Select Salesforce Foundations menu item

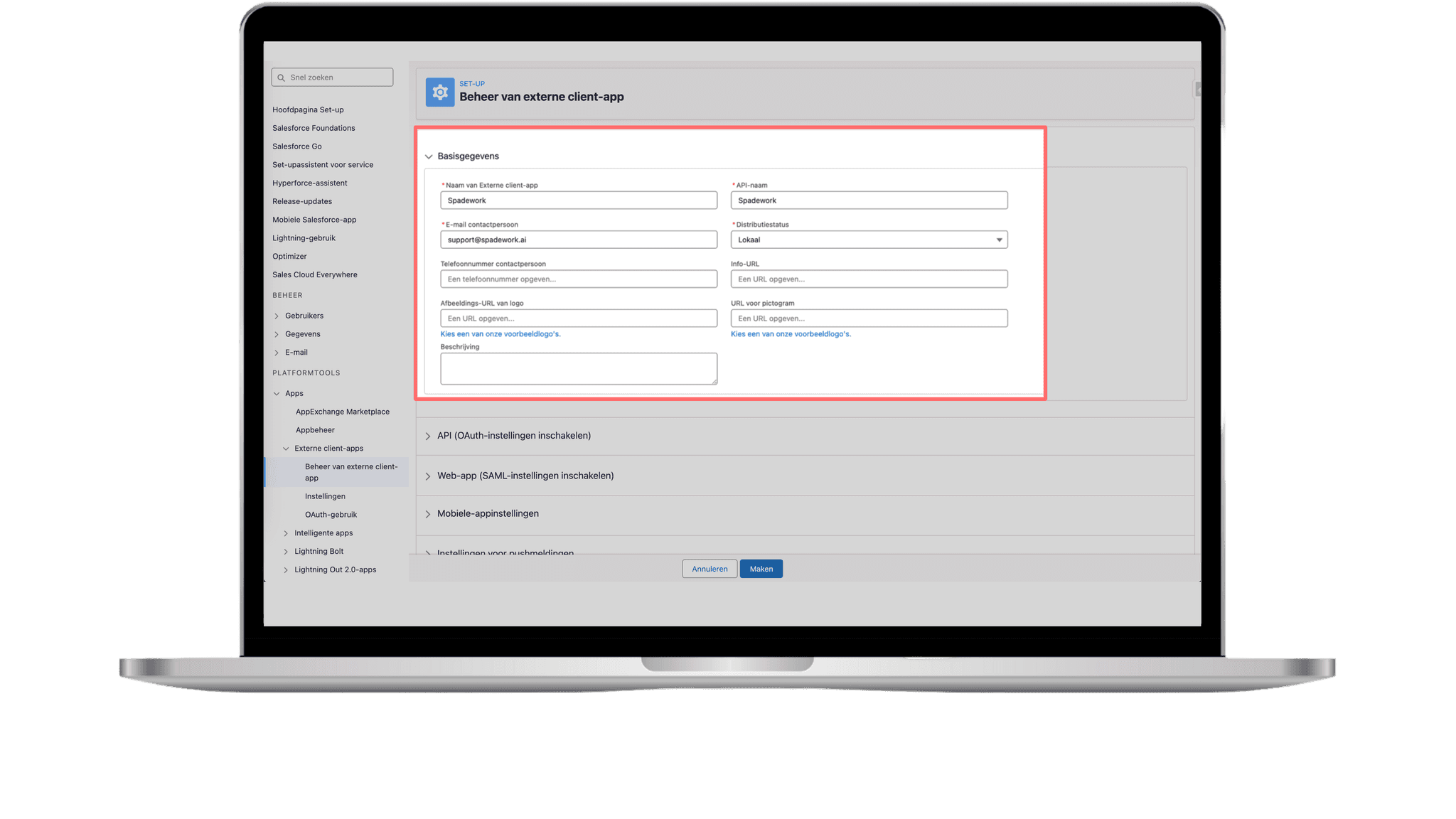(314, 128)
